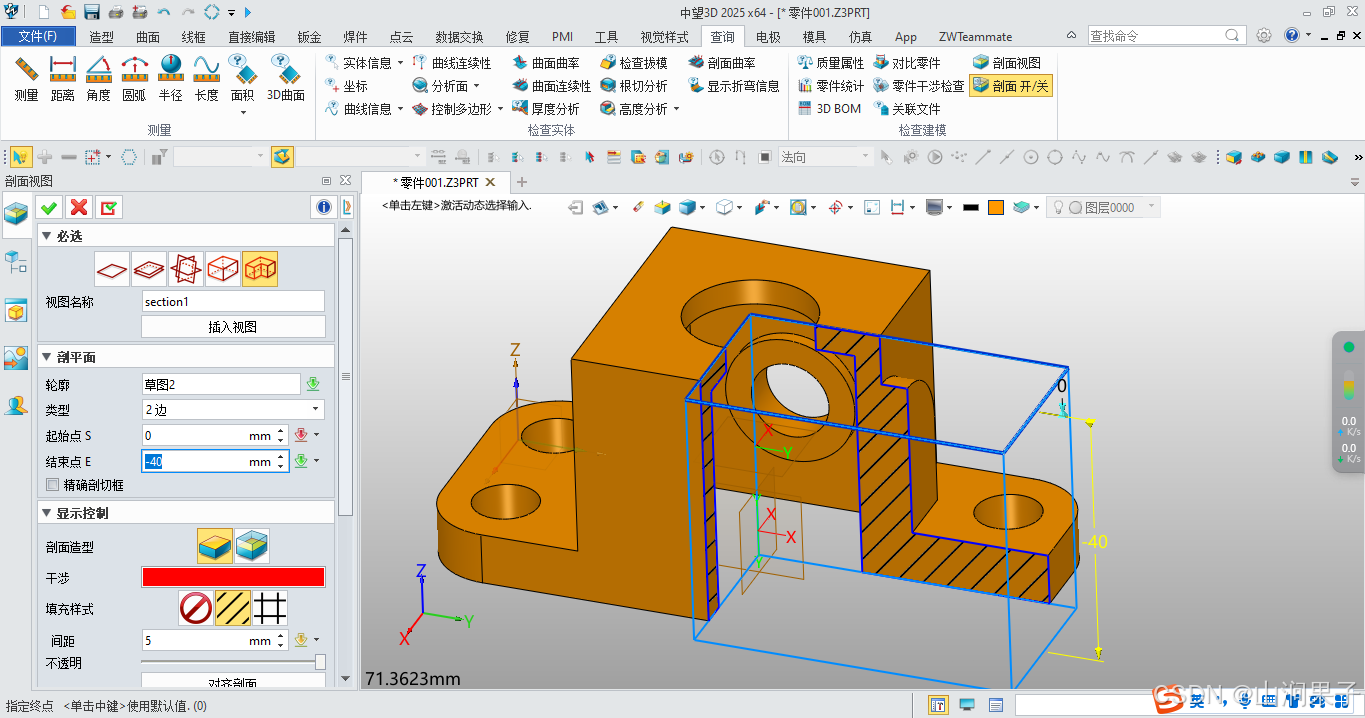Toggle 剖面 开/关 section on/off

click(1011, 85)
